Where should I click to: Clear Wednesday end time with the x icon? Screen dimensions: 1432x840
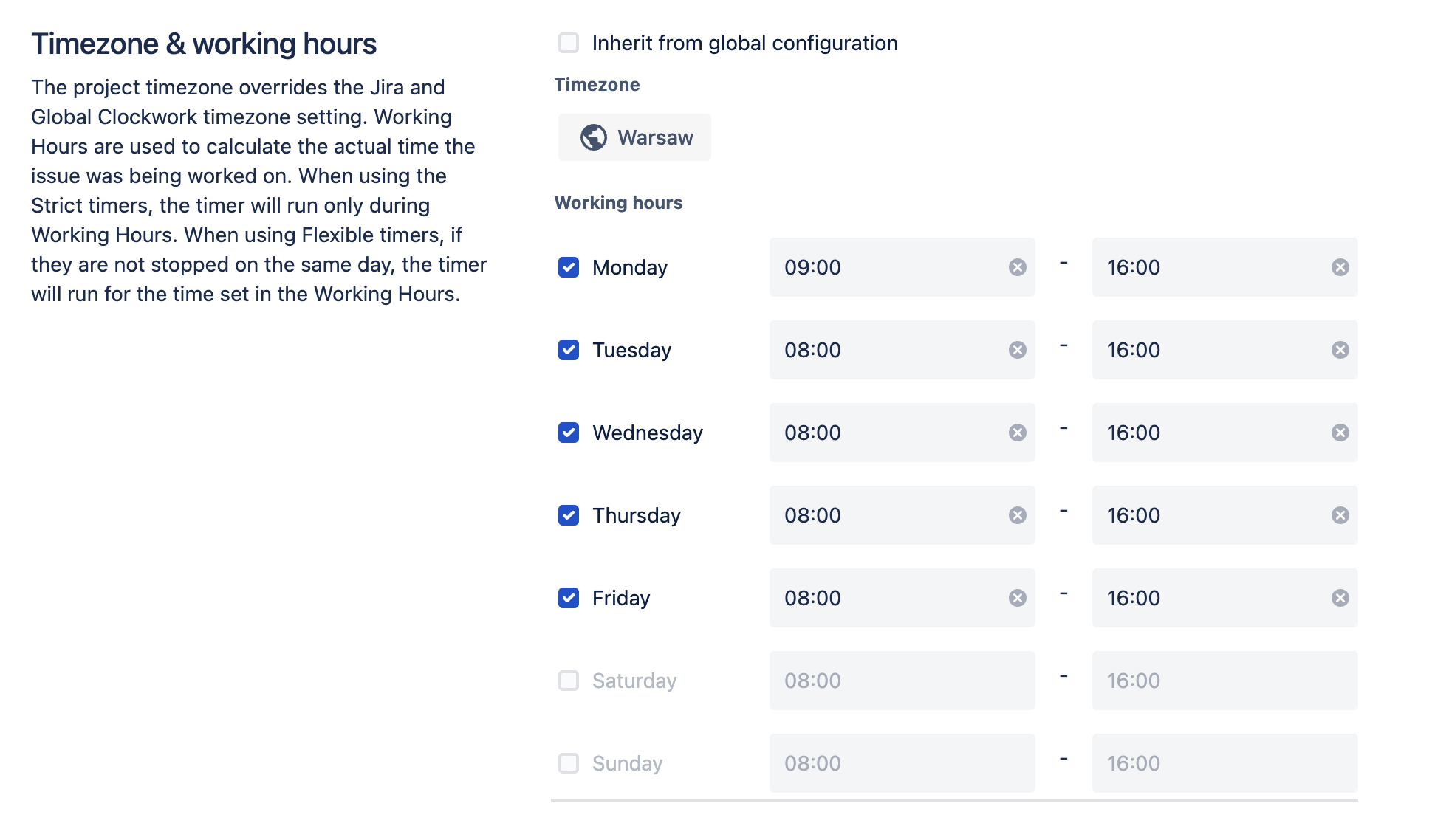[x=1340, y=433]
